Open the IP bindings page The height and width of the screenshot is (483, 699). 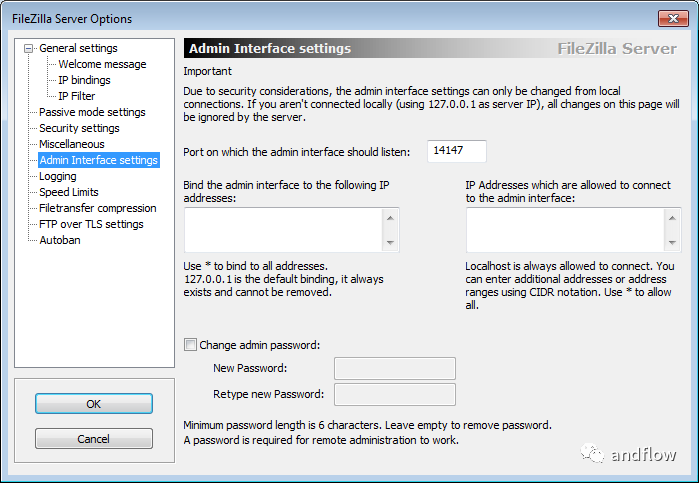coord(84,80)
